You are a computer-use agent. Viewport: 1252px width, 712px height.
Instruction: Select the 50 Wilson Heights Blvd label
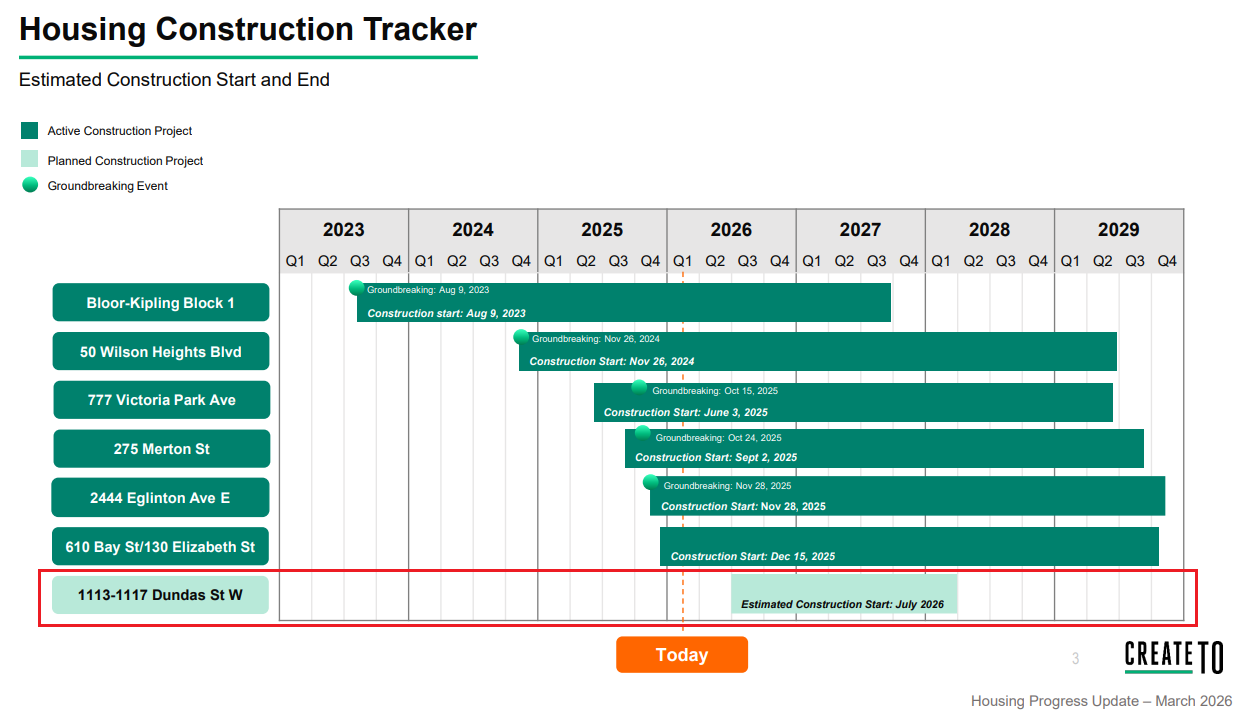161,352
